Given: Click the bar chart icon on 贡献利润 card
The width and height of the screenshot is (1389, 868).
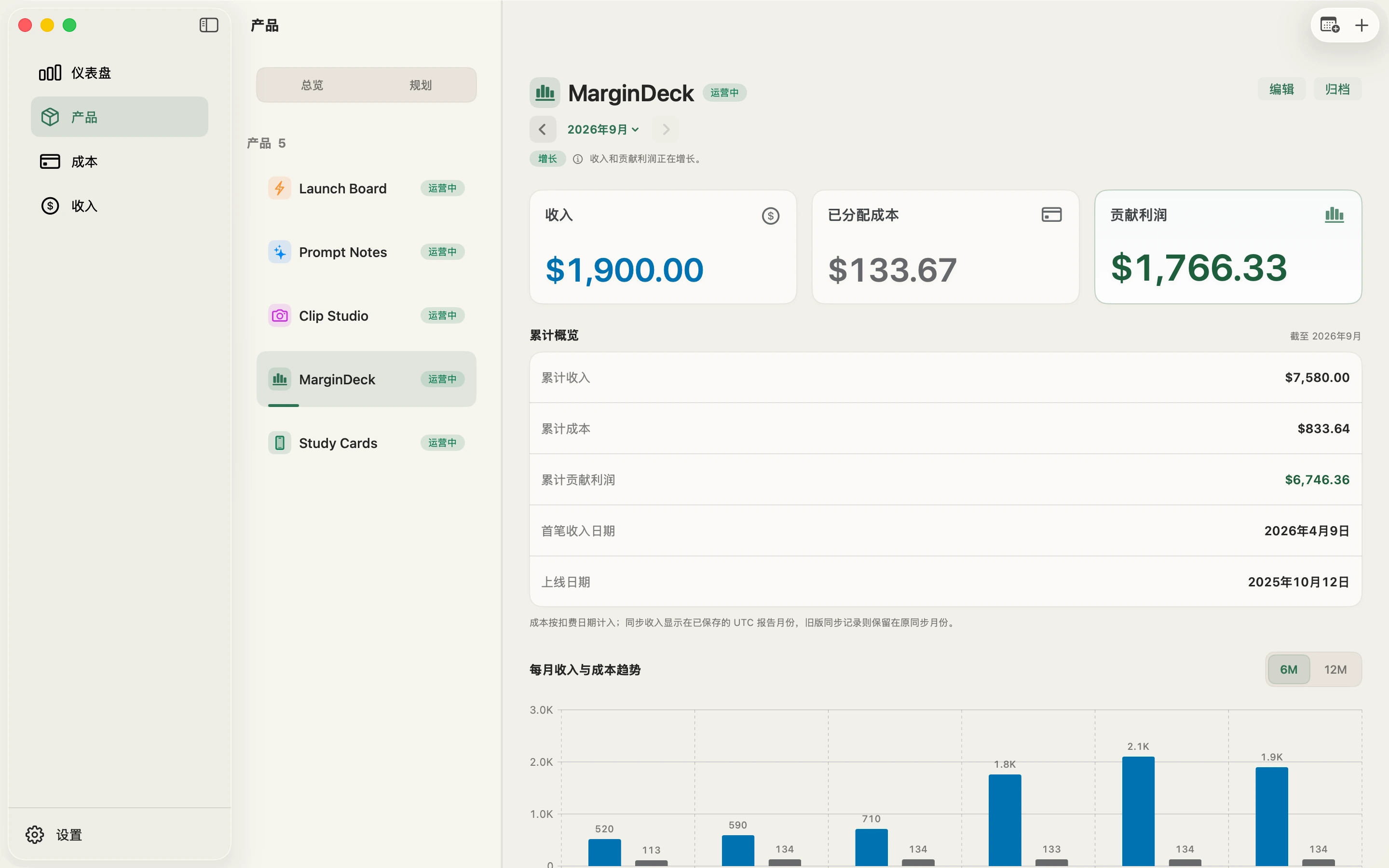Looking at the screenshot, I should (x=1334, y=215).
